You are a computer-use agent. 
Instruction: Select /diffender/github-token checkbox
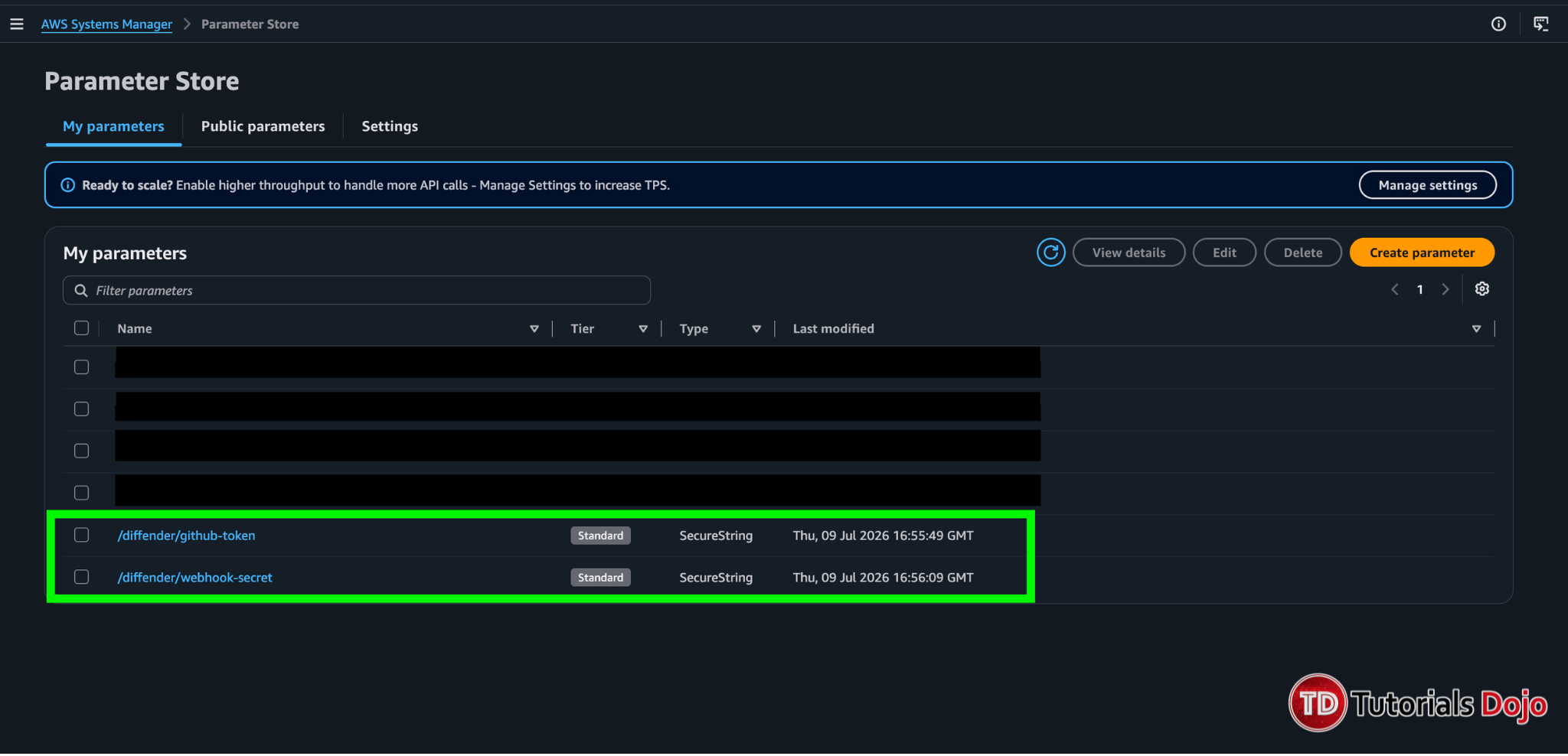click(81, 535)
